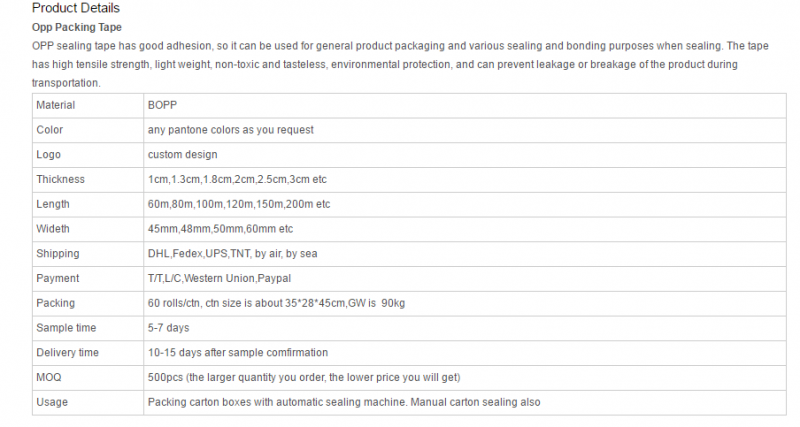Viewport: 800px width, 427px height.
Task: Click the Product Details heading
Action: click(x=76, y=8)
